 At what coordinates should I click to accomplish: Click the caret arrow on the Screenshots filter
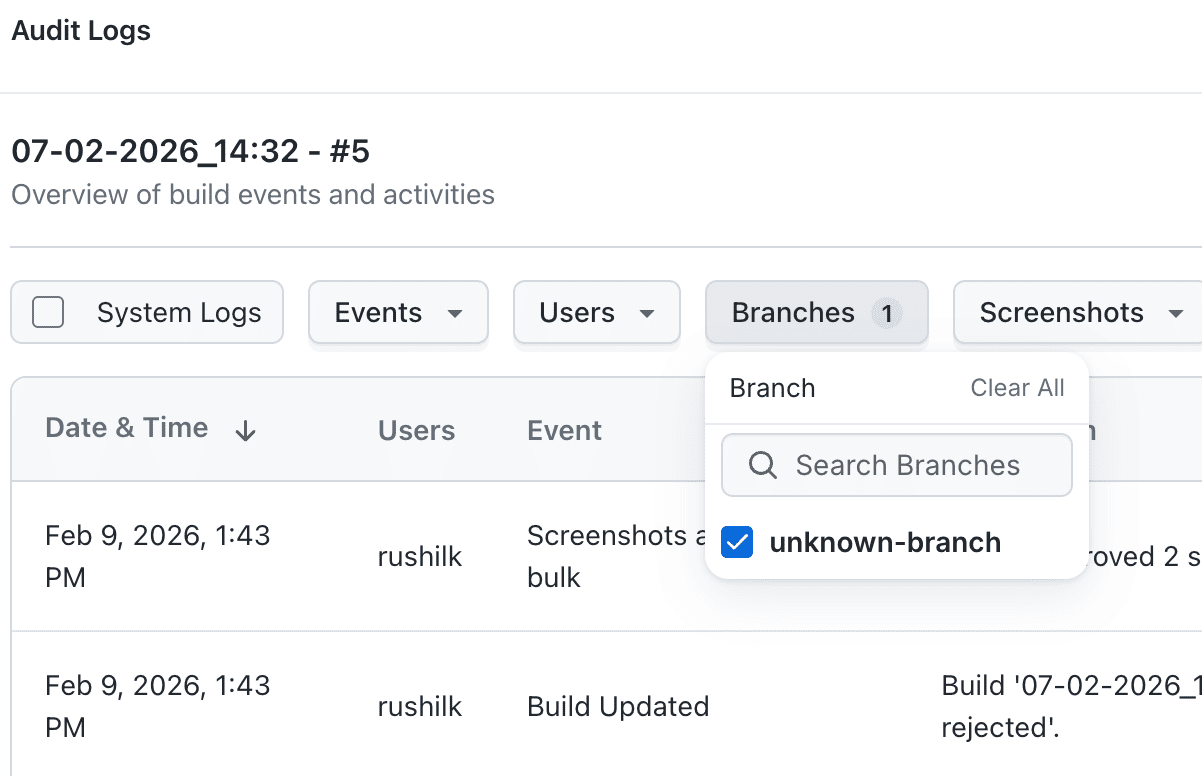1175,314
